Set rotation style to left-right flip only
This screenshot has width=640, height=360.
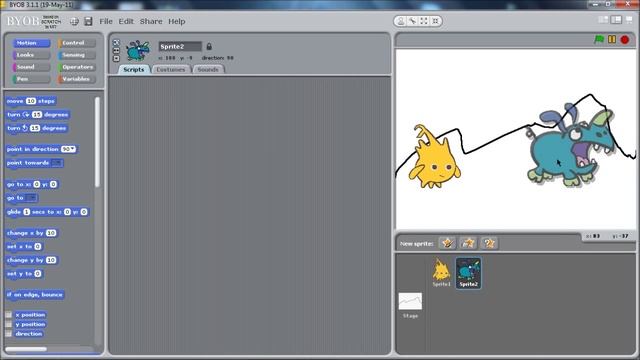tap(116, 51)
